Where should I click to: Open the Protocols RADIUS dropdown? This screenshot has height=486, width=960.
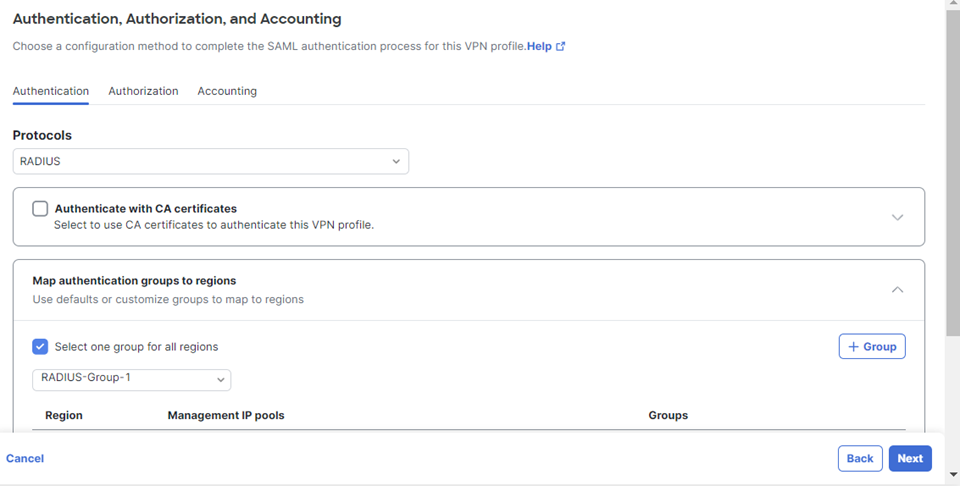211,162
